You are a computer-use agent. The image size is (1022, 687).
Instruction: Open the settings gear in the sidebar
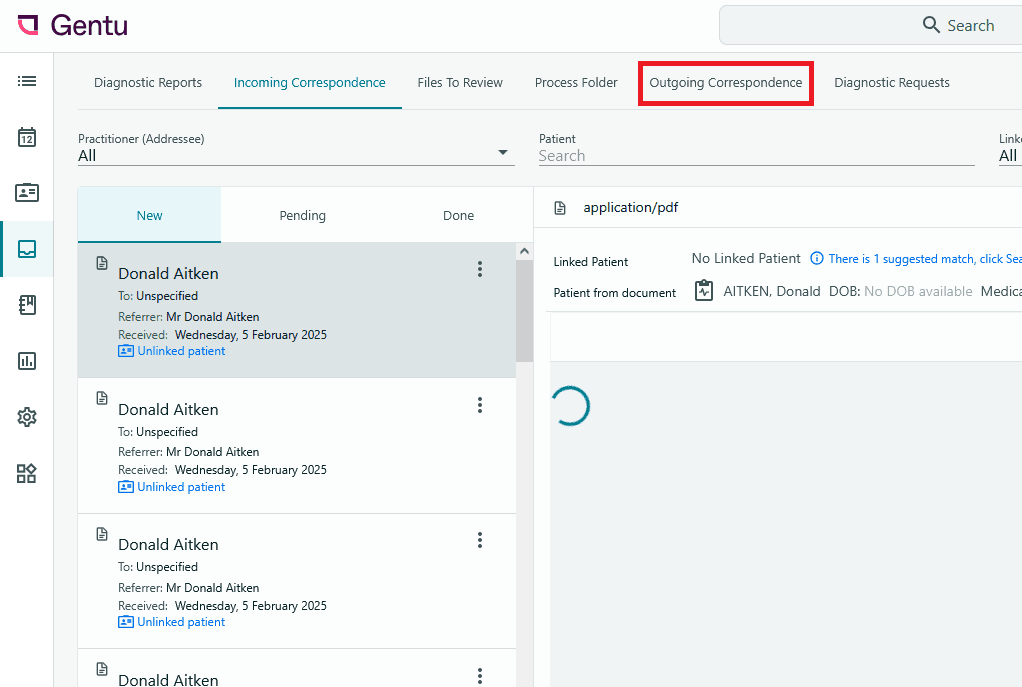[27, 417]
